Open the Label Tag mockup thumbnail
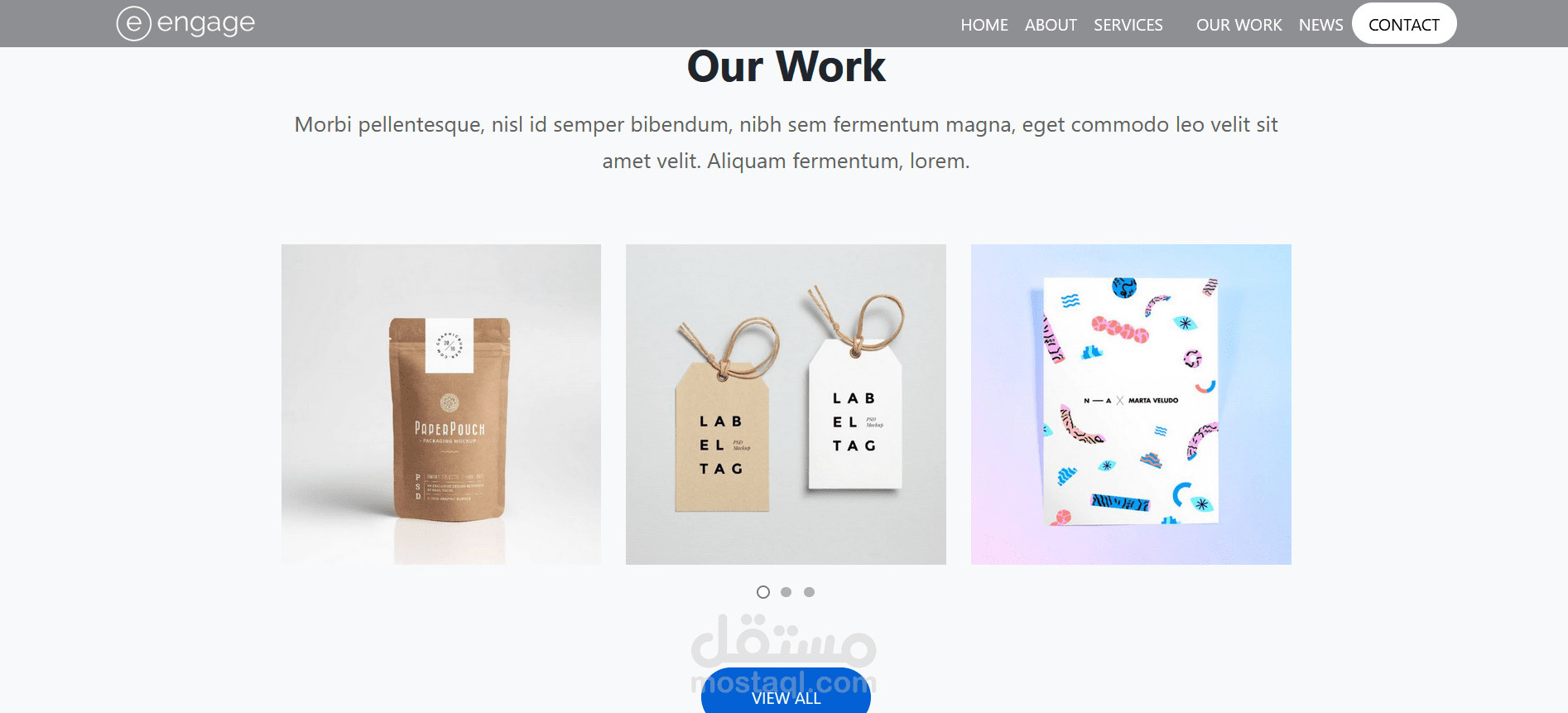Image resolution: width=1568 pixels, height=713 pixels. coord(786,404)
